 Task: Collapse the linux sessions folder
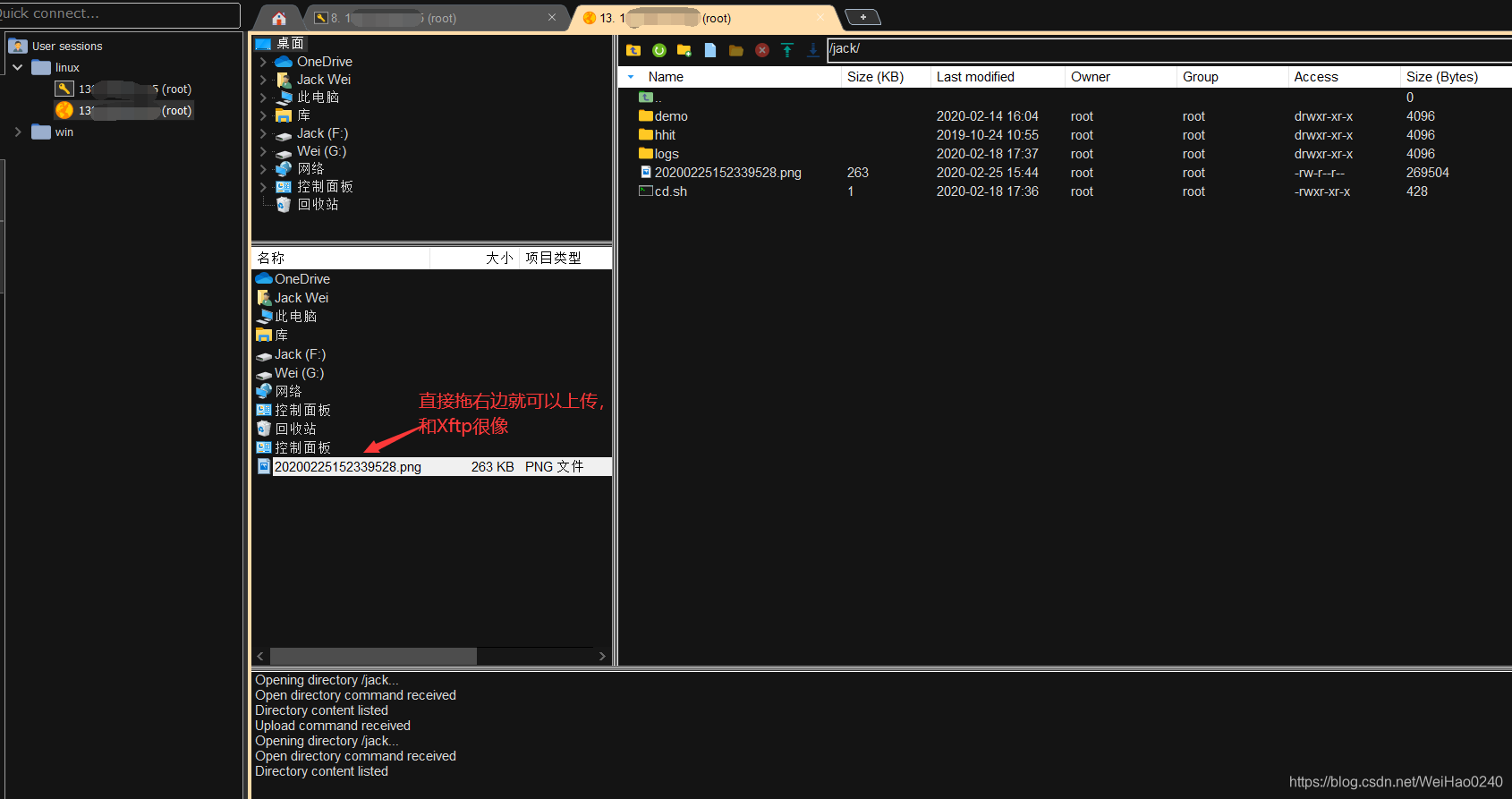click(x=17, y=67)
